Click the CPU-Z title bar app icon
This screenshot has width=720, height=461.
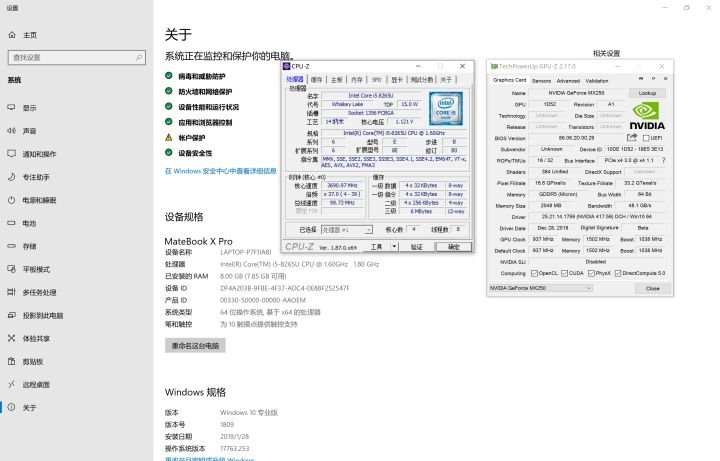tap(287, 66)
